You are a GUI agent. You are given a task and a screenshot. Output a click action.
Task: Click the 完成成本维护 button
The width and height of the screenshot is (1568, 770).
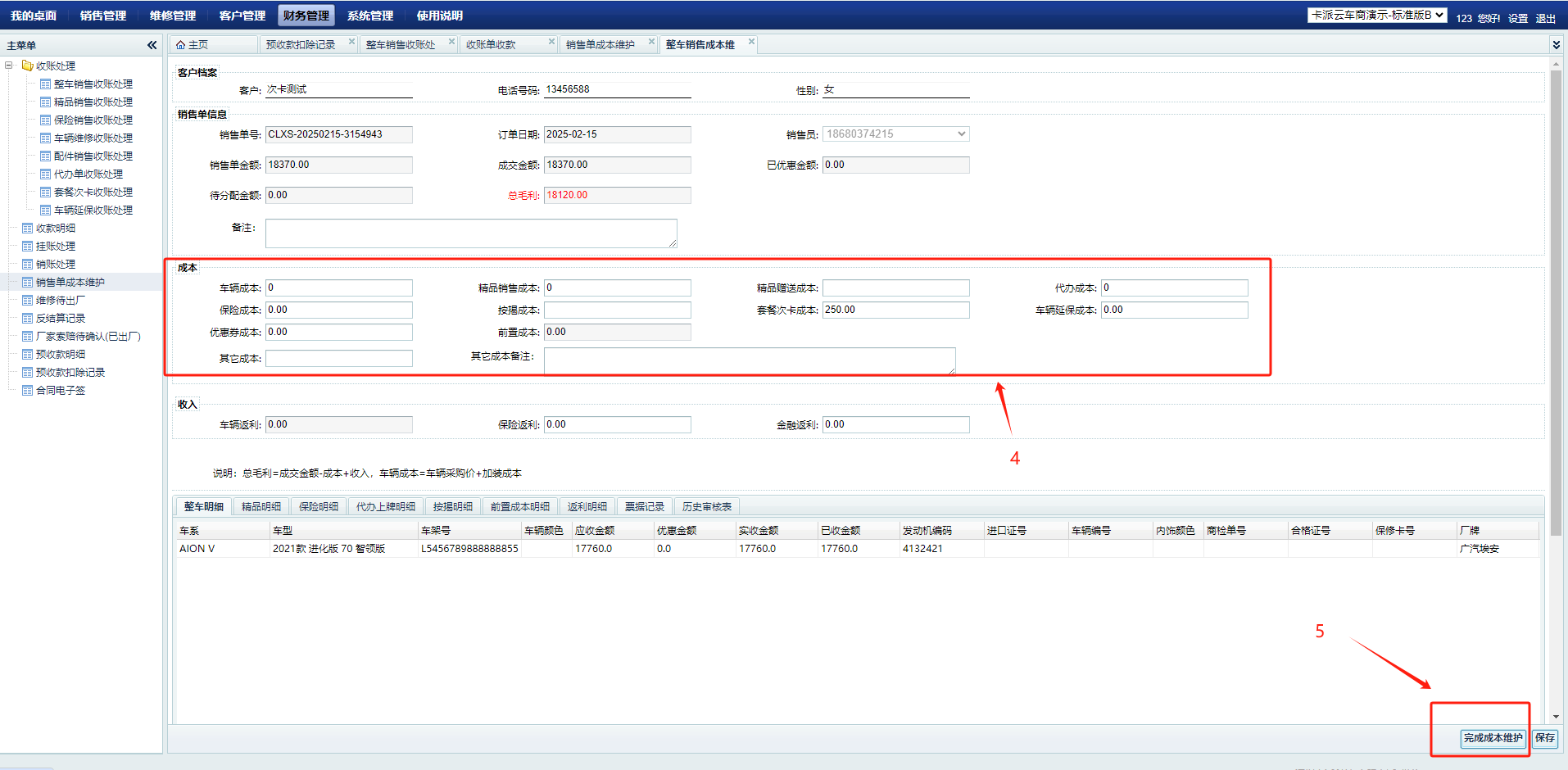1493,738
